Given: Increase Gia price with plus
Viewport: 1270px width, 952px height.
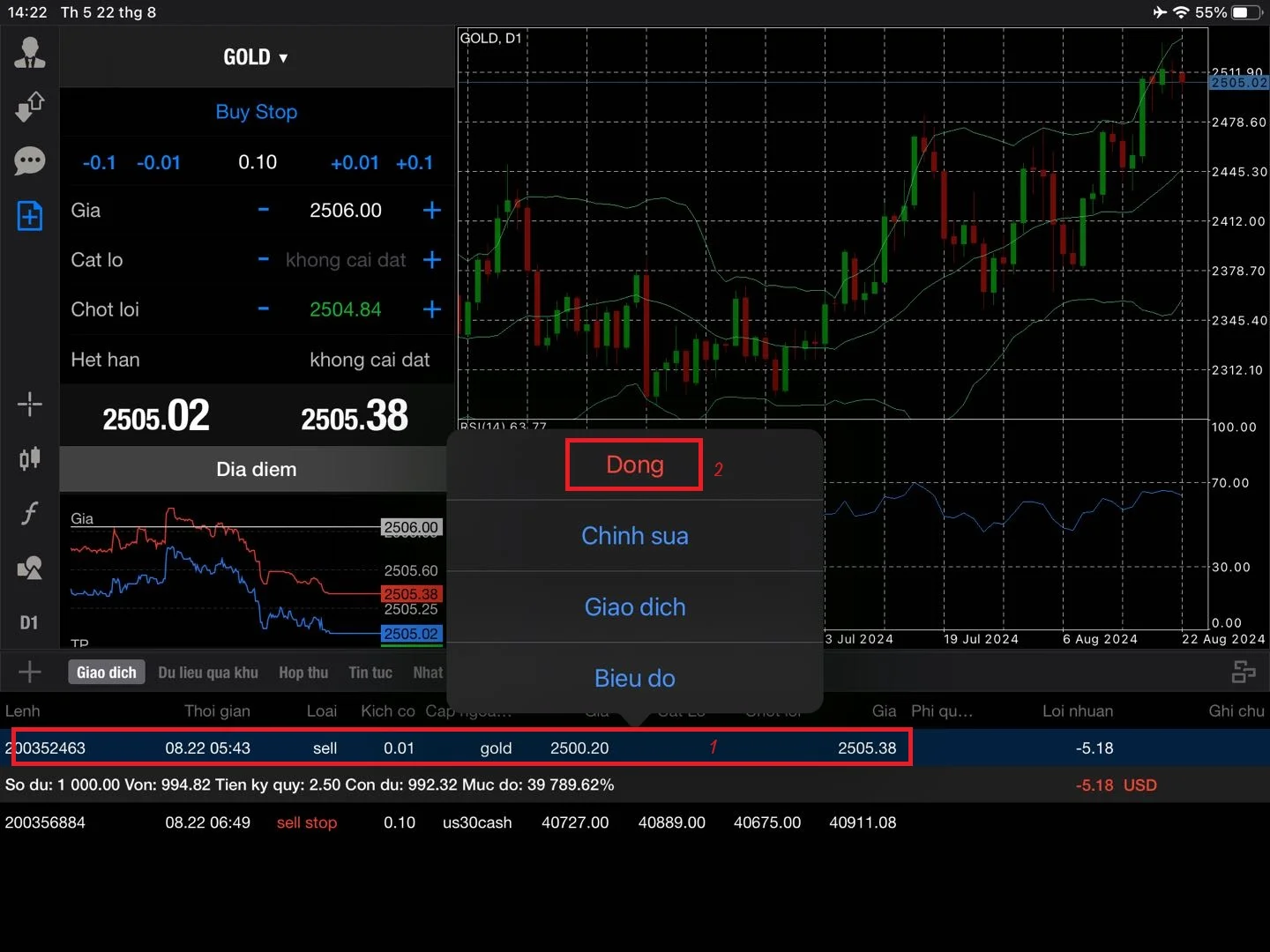Looking at the screenshot, I should (431, 210).
